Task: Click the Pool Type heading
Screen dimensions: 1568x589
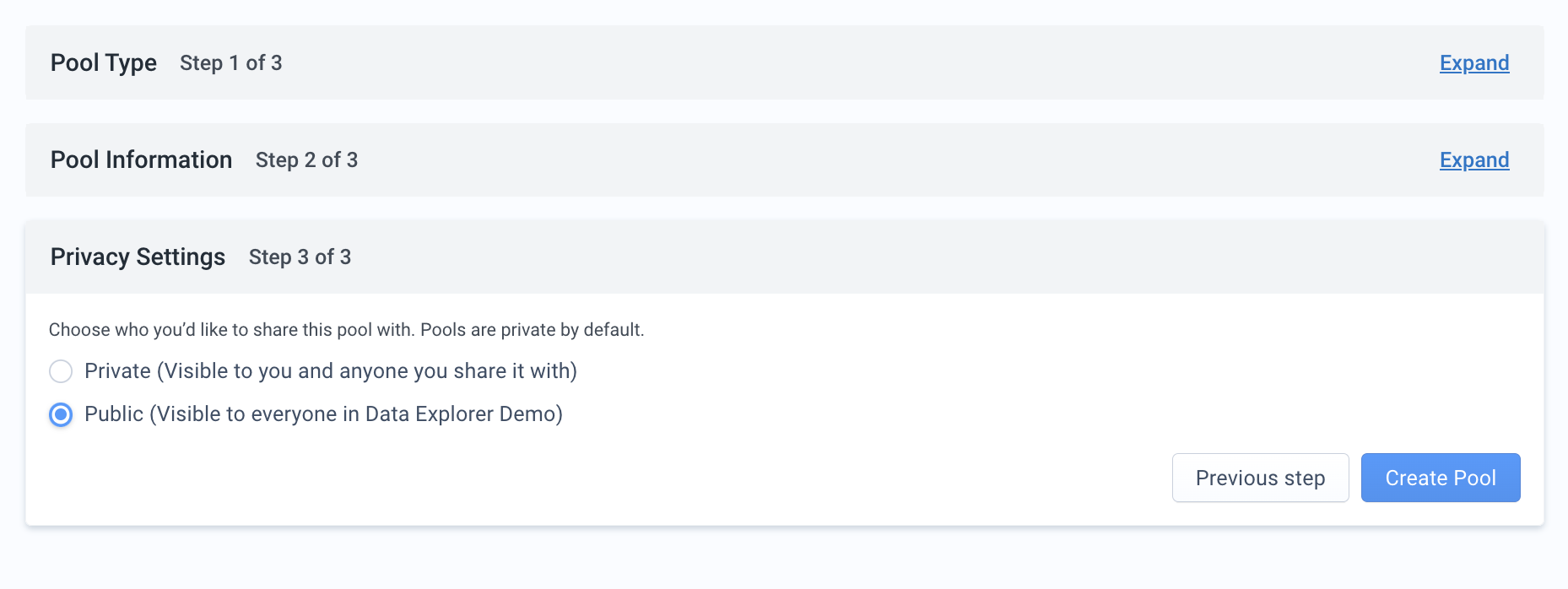Action: (x=104, y=63)
